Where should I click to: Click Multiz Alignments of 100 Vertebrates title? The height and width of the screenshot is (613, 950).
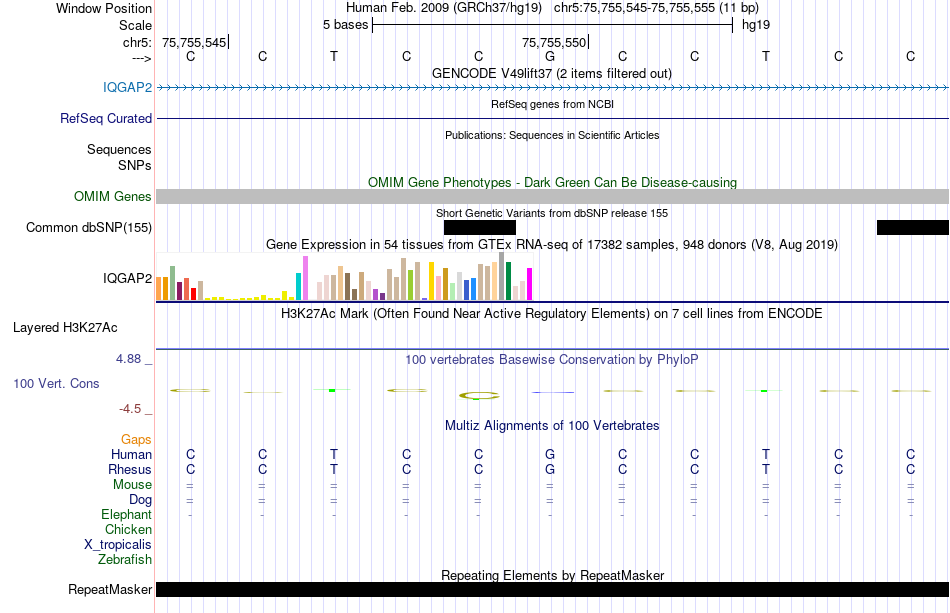pyautogui.click(x=552, y=425)
